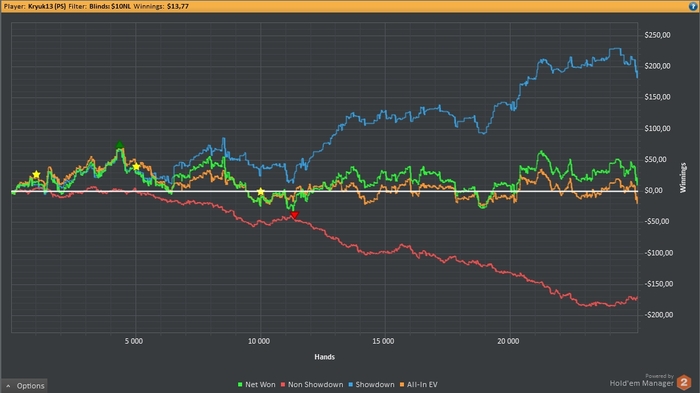Screen dimensions: 700x393
Task: Click the yellow star marker at 5 000 hands
Action: [x=136, y=167]
